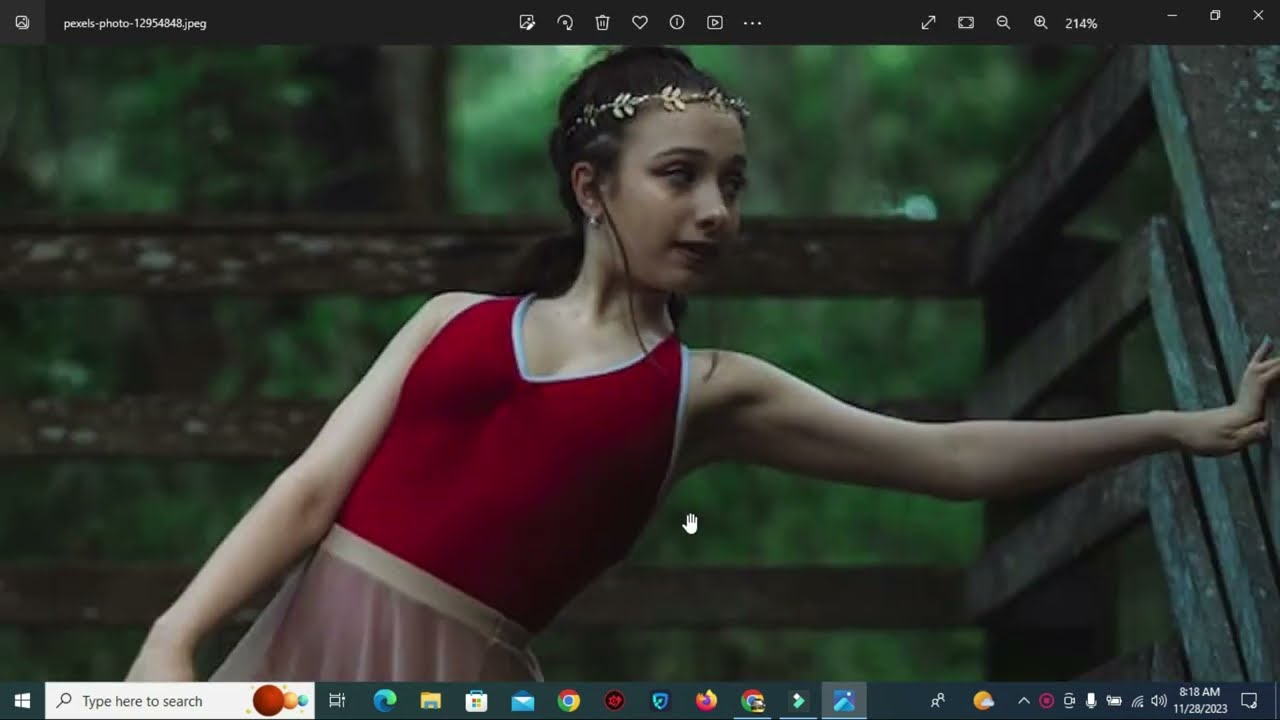Click the 214% zoom percentage
Viewport: 1280px width, 720px height.
(1081, 23)
